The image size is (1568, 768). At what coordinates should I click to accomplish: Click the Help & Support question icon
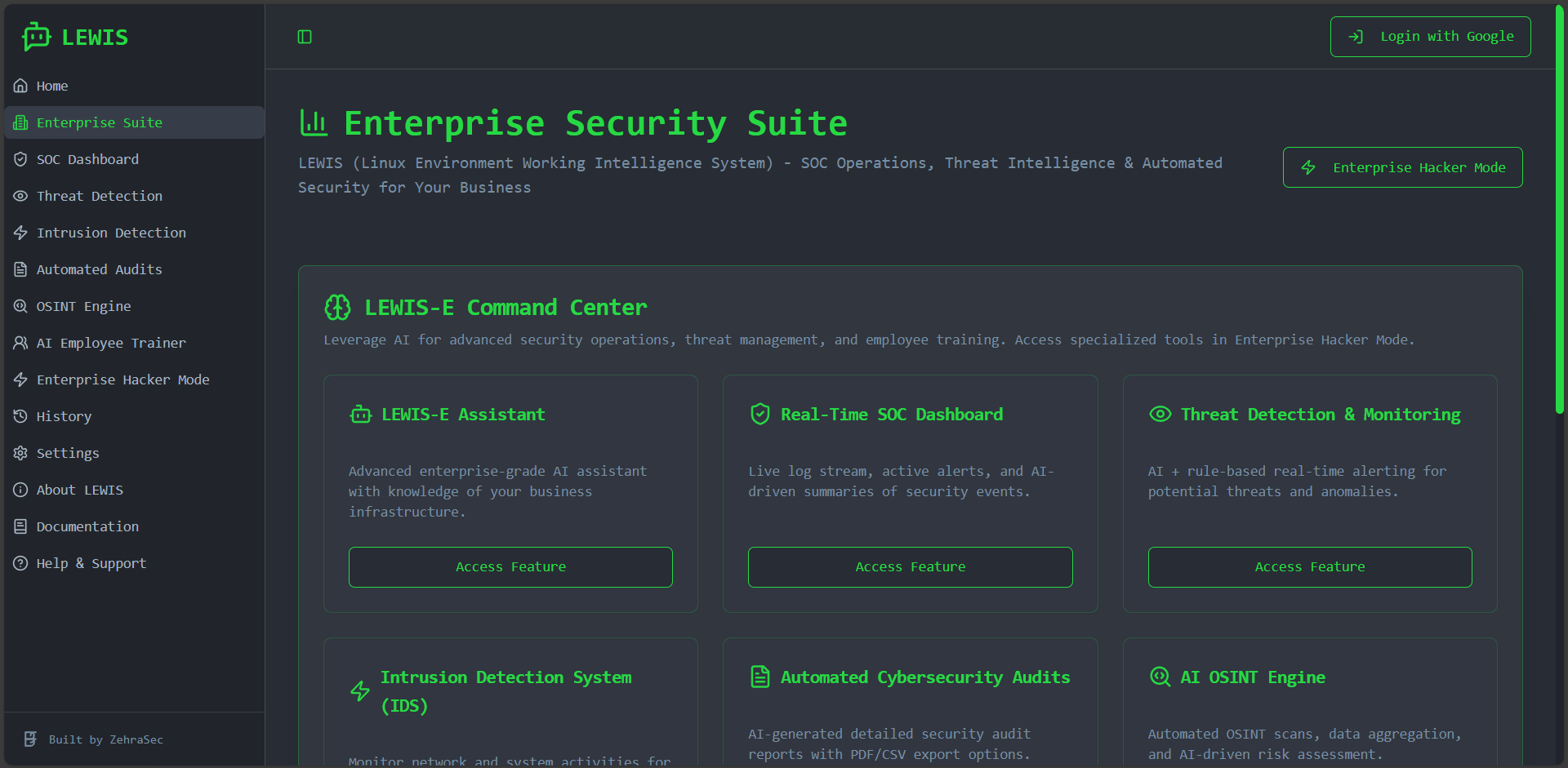20,563
